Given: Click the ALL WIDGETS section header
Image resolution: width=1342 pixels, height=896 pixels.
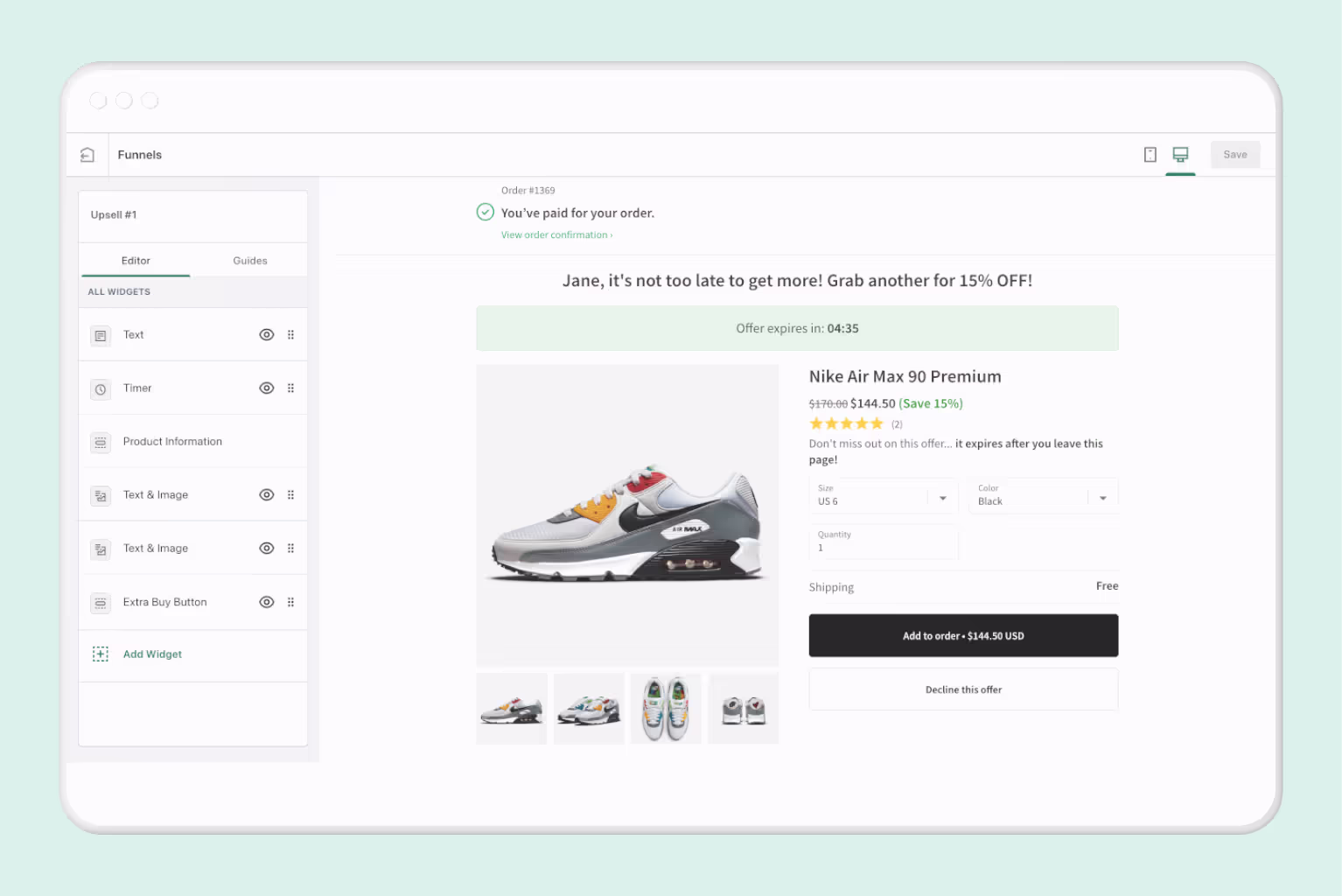Looking at the screenshot, I should [119, 292].
